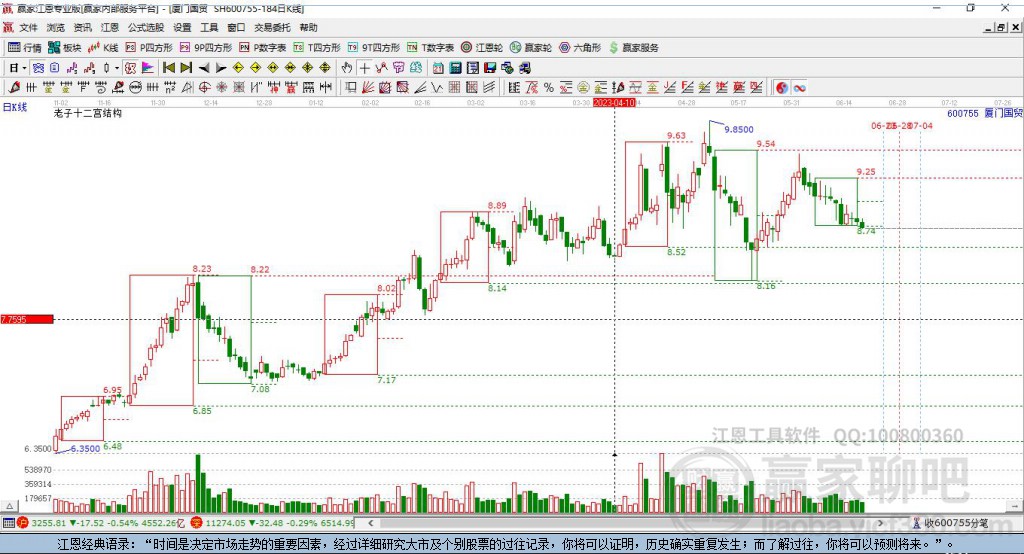Select the percent % retracement tool

pyautogui.click(x=549, y=88)
